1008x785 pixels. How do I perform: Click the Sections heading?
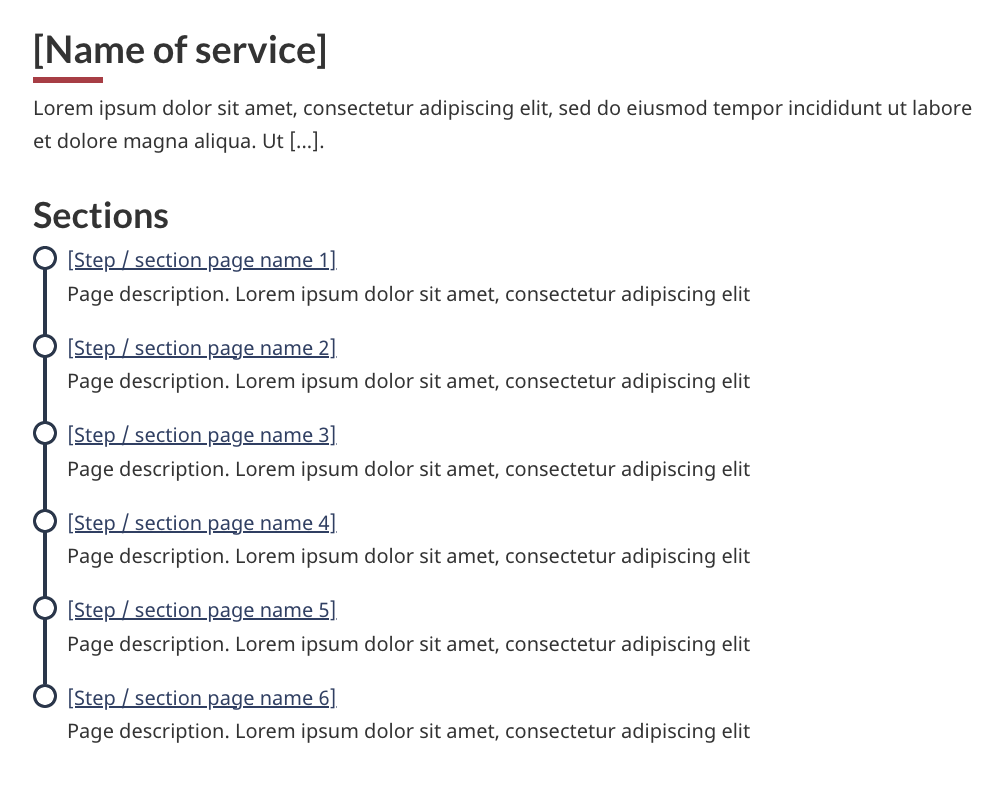point(101,215)
